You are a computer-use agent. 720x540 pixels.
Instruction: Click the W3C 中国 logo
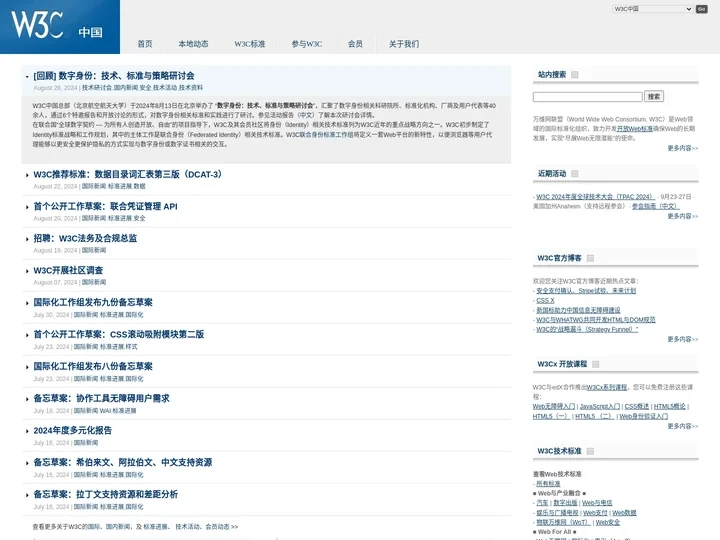(60, 27)
